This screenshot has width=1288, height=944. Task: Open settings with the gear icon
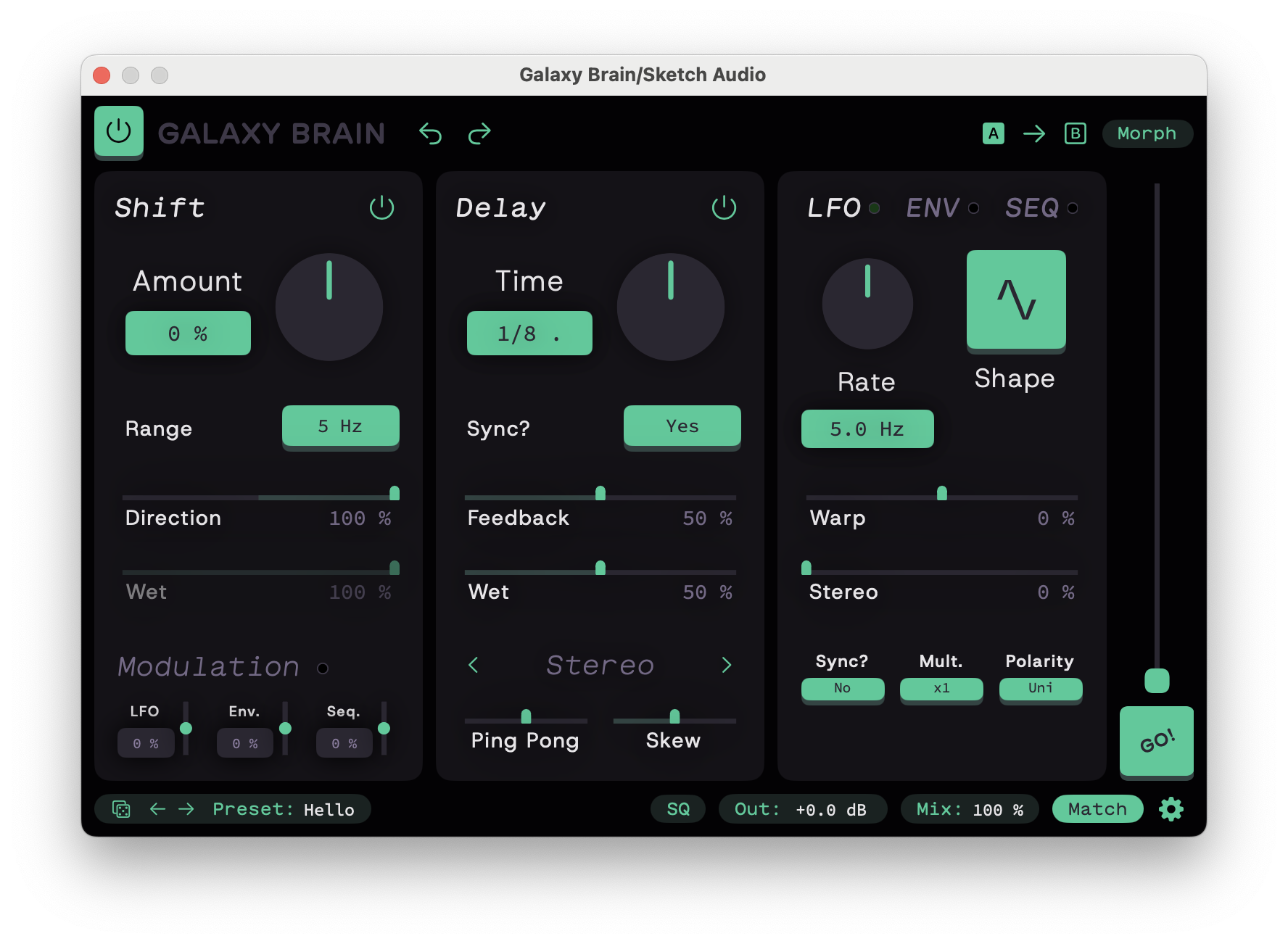(x=1171, y=809)
